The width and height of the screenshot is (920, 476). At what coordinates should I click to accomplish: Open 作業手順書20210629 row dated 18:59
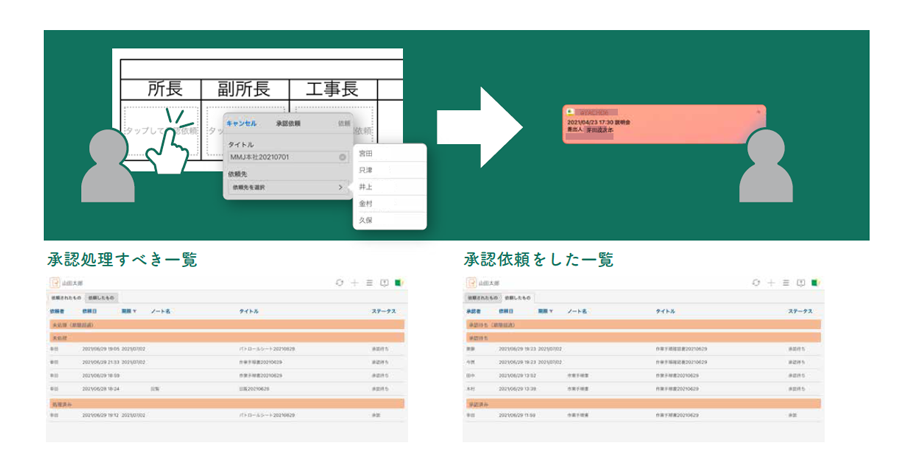228,376
